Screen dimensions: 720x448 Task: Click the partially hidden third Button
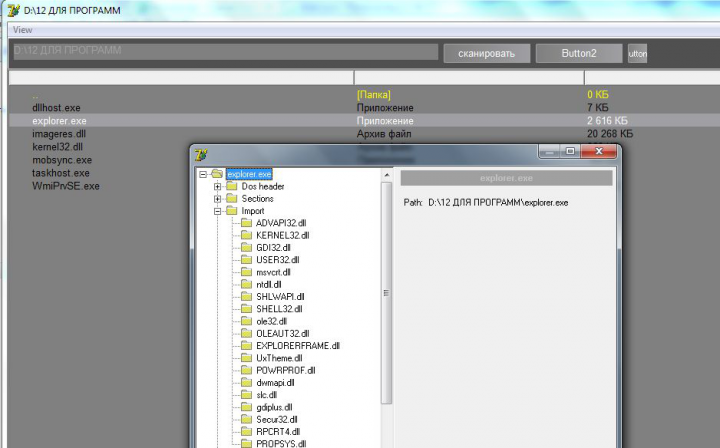(637, 54)
